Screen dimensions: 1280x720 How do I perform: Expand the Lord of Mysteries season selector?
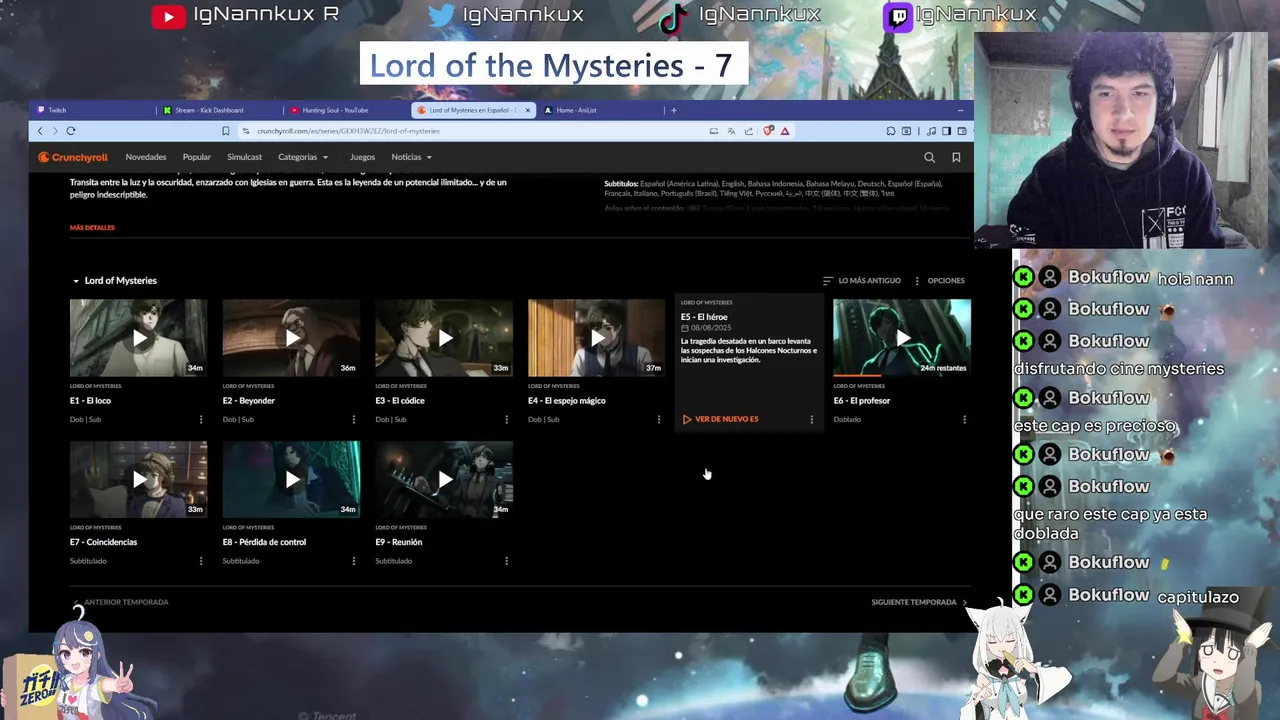click(x=114, y=281)
